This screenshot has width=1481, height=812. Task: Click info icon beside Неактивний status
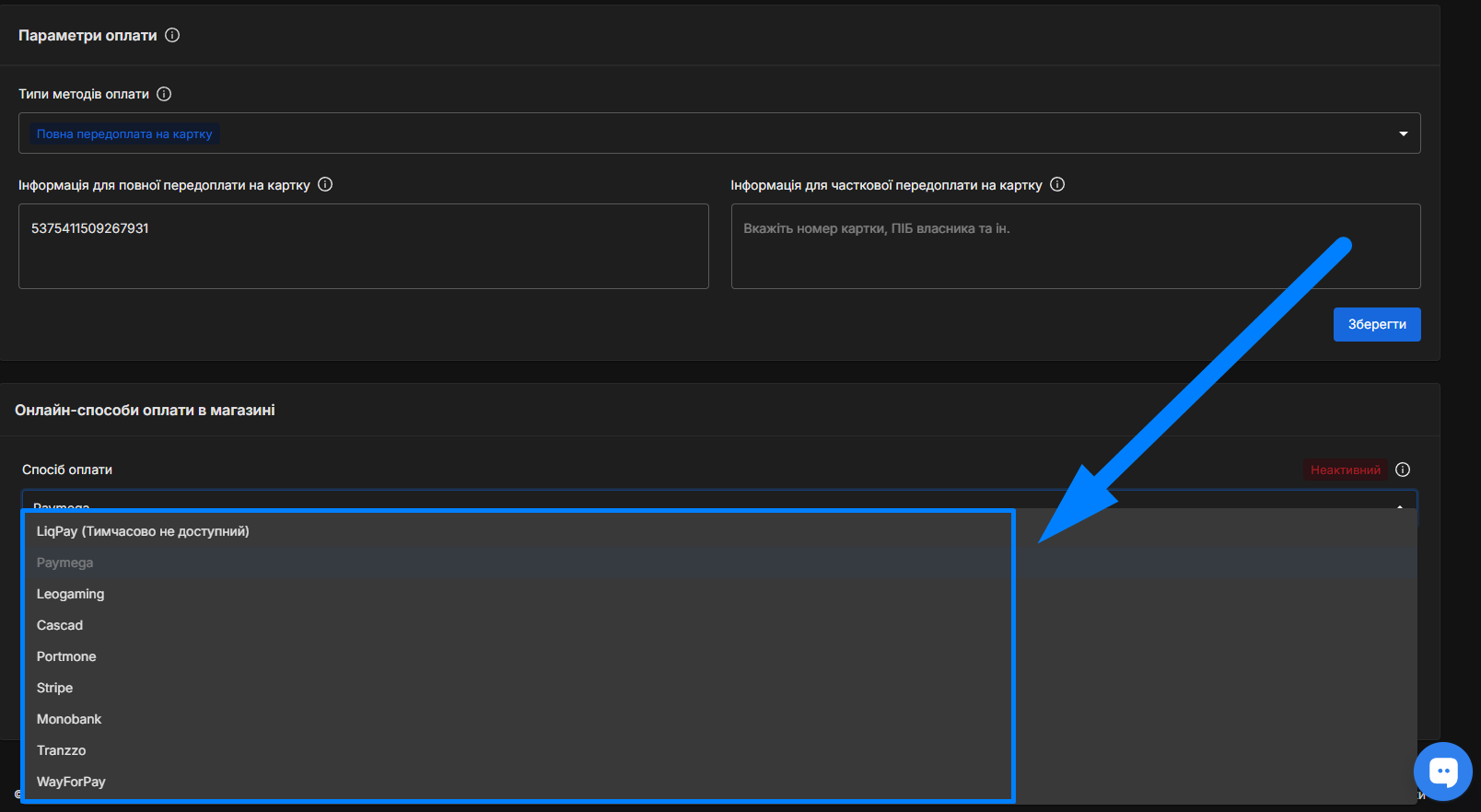(x=1403, y=470)
